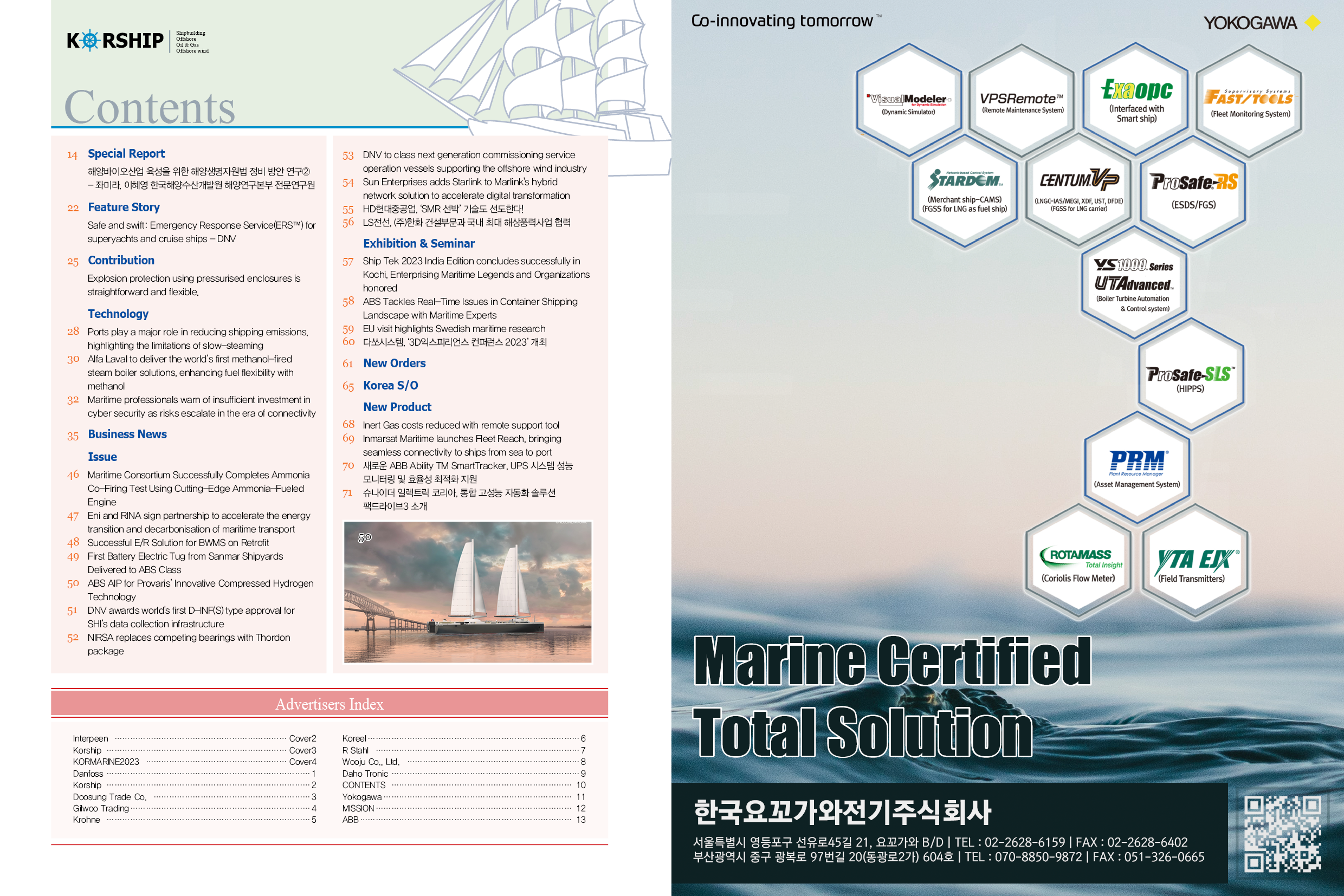Click the Explosion protection pressurised enclosures entry
Image resolution: width=1344 pixels, height=896 pixels.
pyautogui.click(x=194, y=285)
